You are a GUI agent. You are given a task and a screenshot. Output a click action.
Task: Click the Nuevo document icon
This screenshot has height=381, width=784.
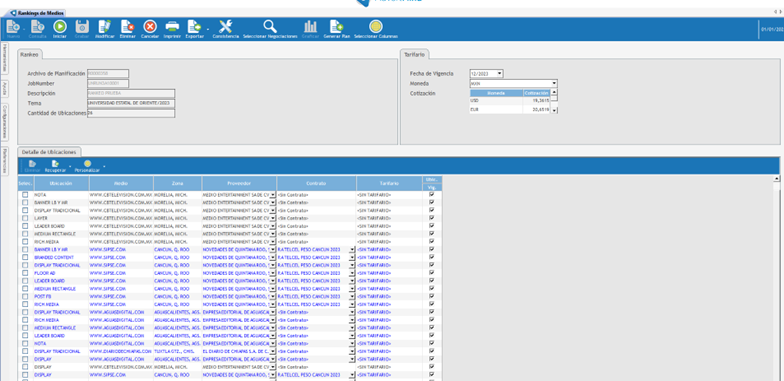tap(12, 26)
